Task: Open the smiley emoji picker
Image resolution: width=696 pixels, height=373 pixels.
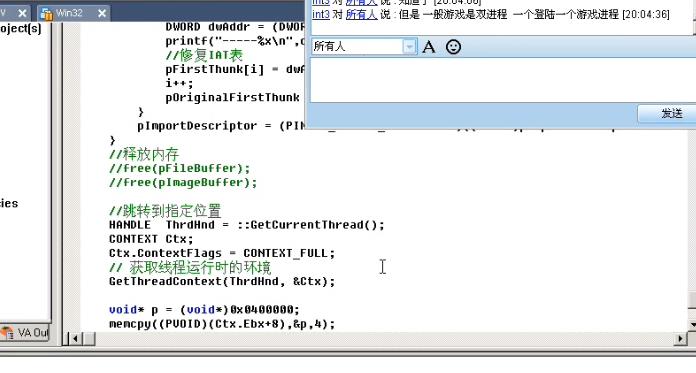Action: 453,47
